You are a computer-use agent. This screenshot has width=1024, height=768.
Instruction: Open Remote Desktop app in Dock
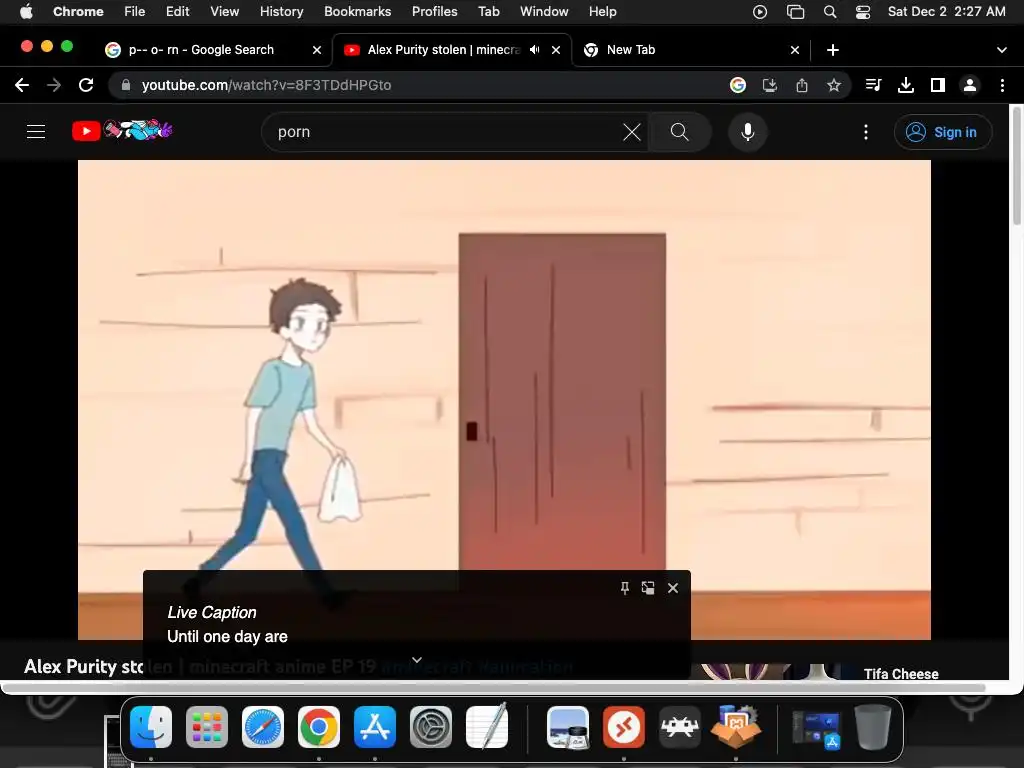pos(624,727)
